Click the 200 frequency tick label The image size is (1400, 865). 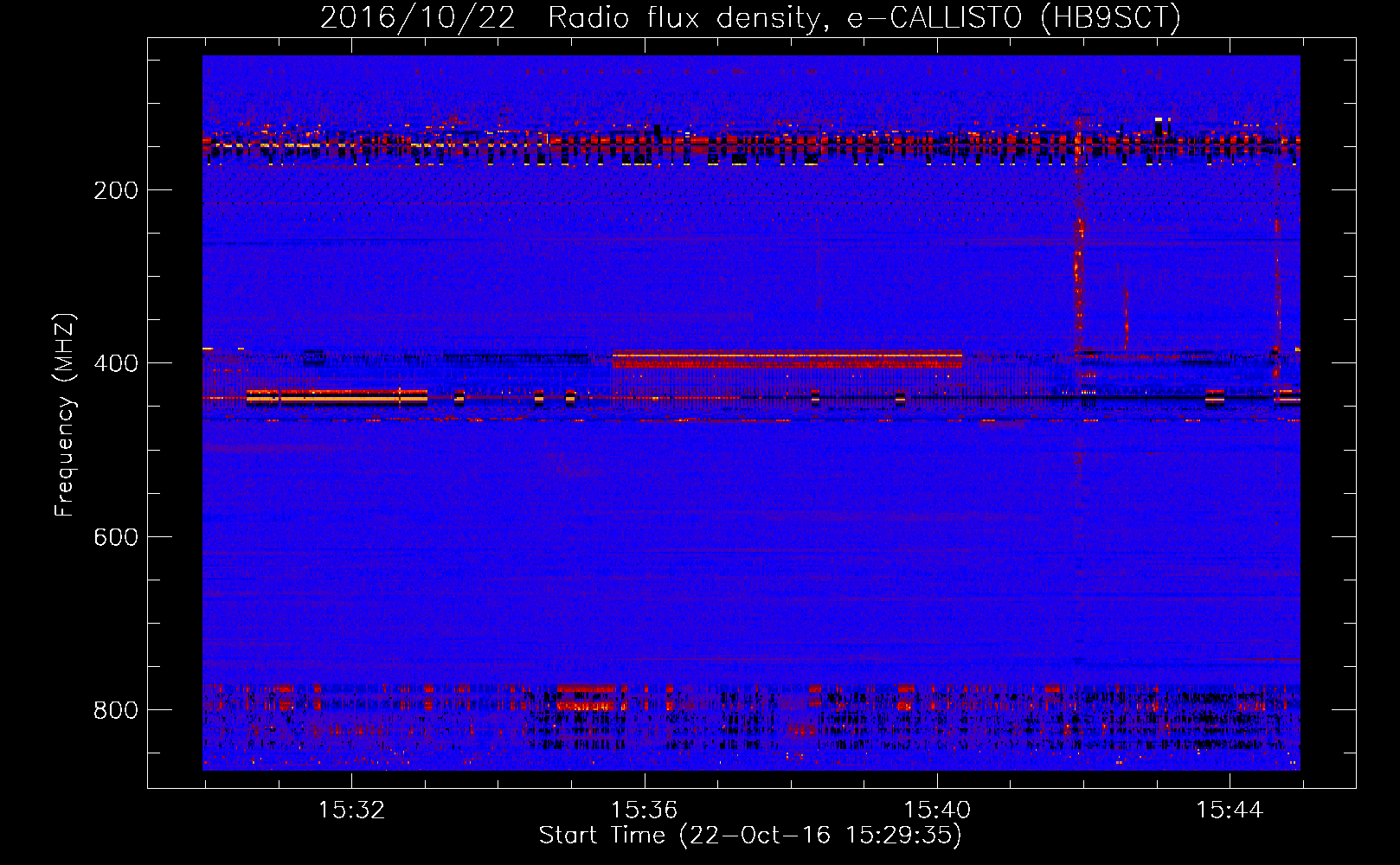(116, 190)
